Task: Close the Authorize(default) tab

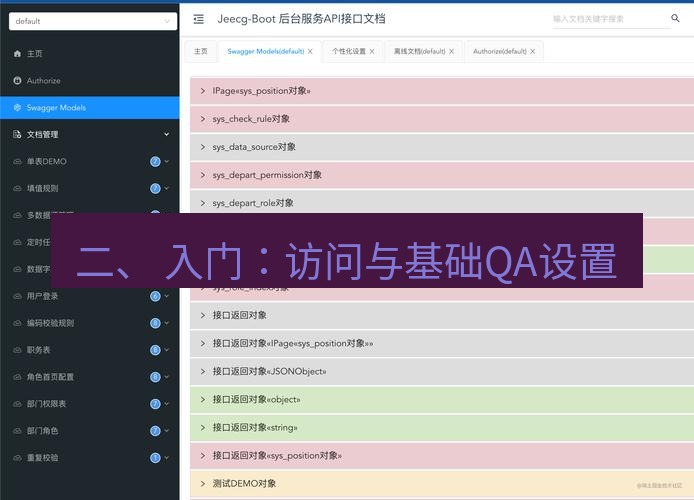Action: 532,51
